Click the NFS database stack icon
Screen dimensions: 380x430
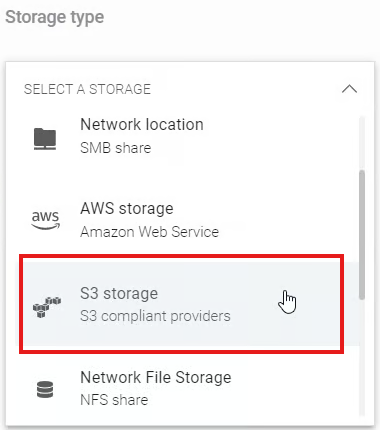click(45, 389)
